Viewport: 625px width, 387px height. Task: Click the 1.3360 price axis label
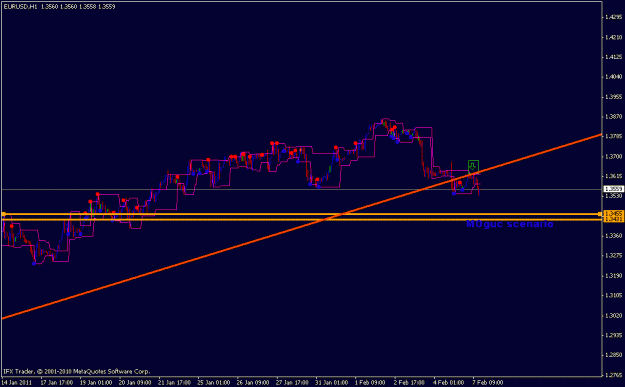613,236
